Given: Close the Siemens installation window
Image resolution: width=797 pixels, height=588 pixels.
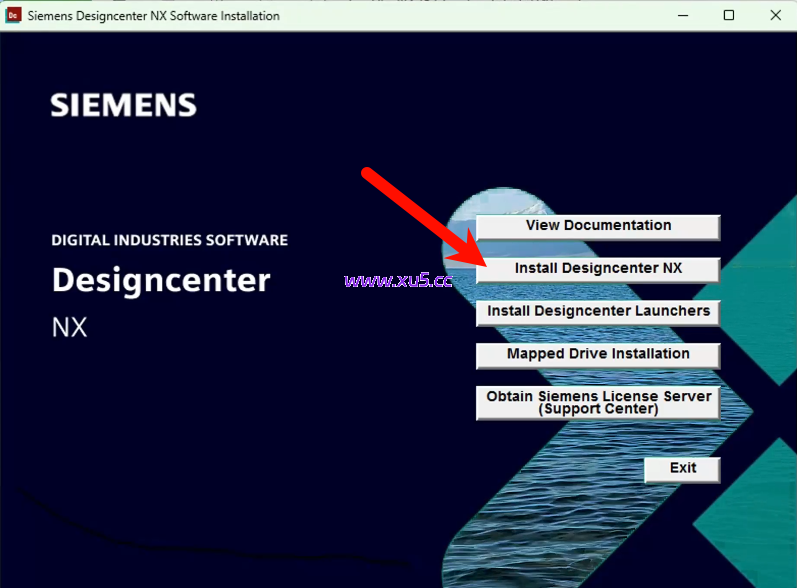Looking at the screenshot, I should tap(775, 16).
